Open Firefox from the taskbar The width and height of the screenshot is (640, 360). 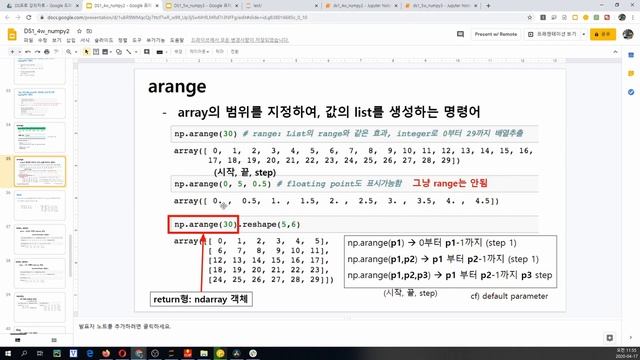[106, 353]
